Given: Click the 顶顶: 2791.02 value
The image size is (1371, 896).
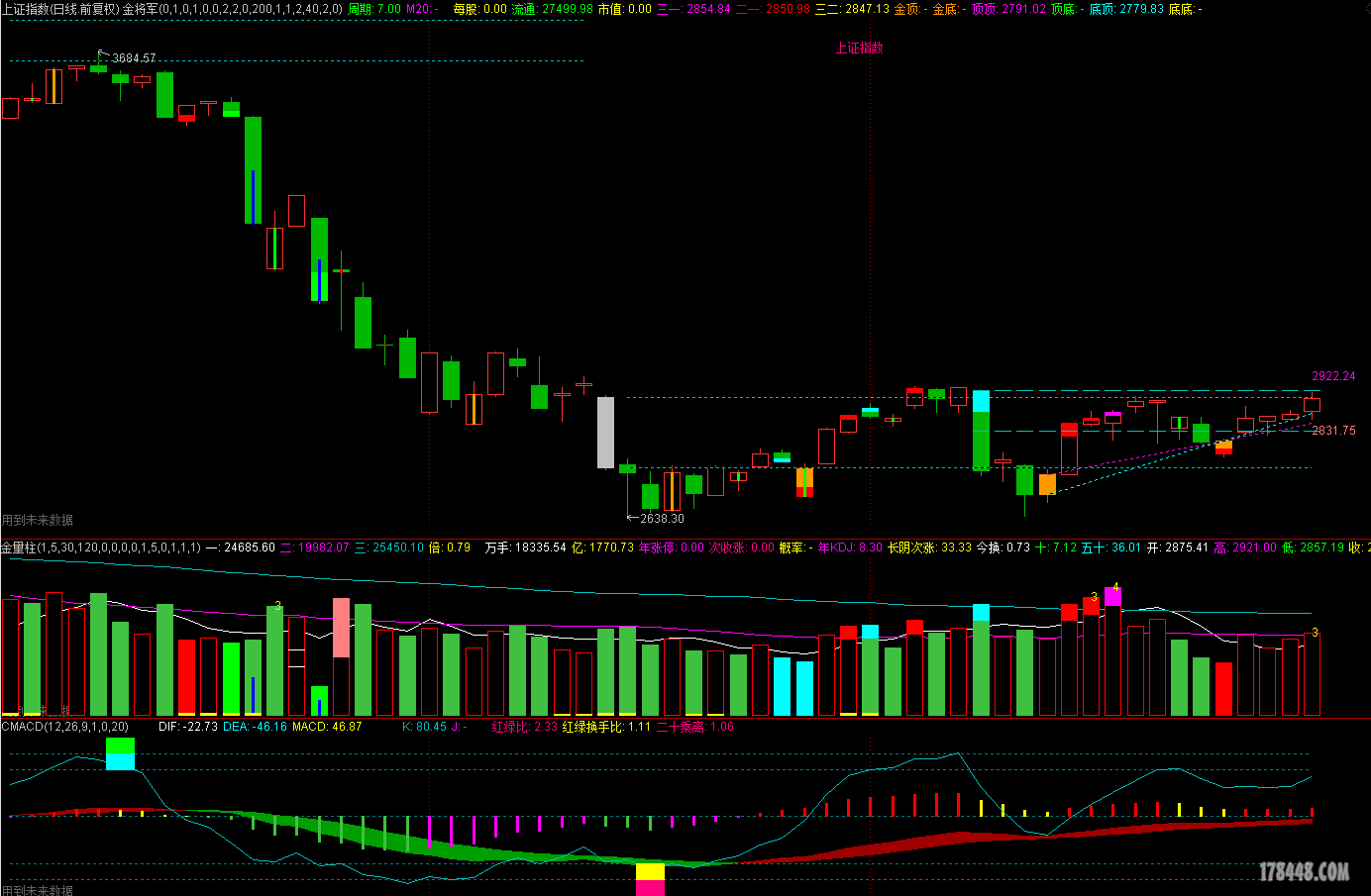Looking at the screenshot, I should (x=1008, y=9).
